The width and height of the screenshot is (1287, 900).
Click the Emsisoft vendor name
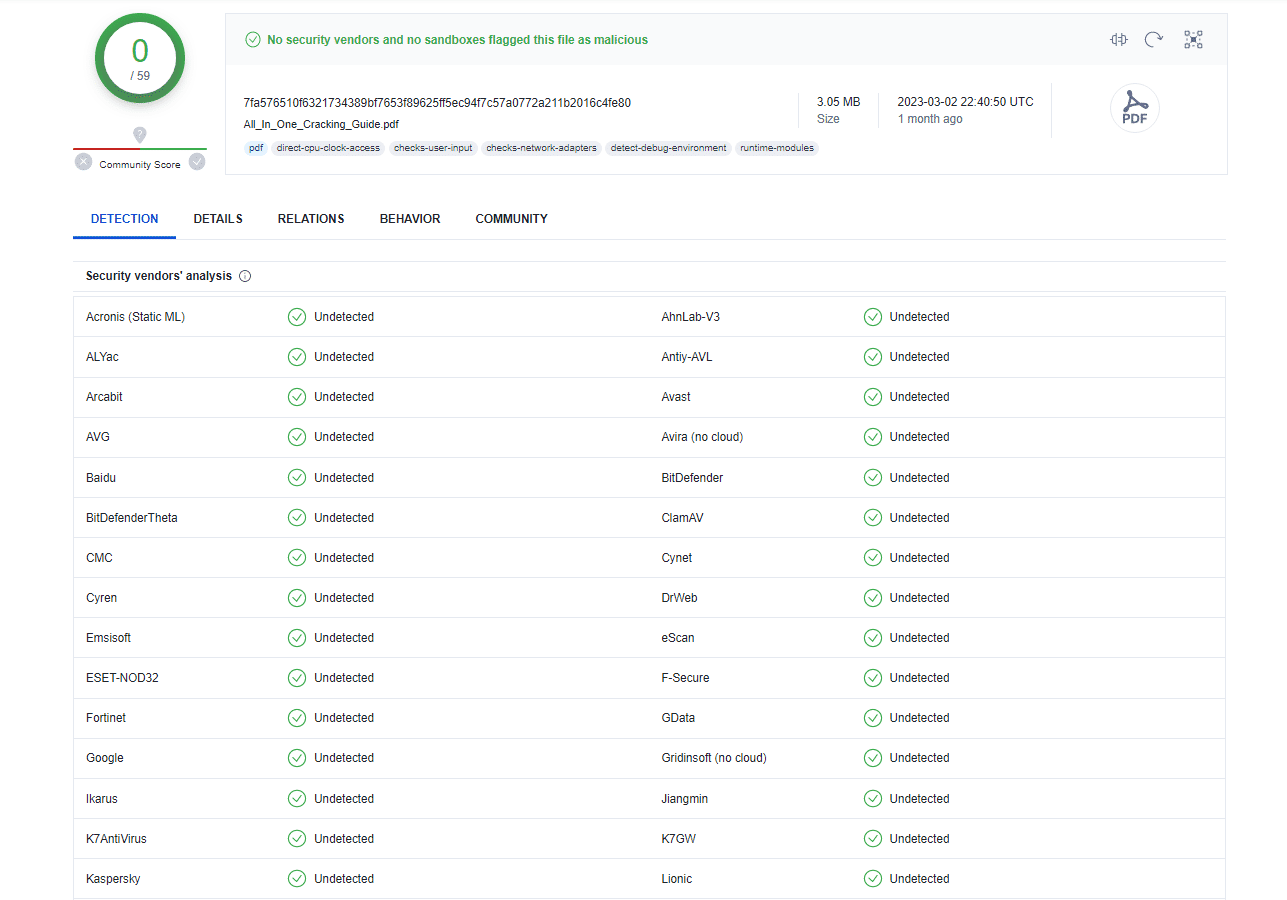click(108, 638)
